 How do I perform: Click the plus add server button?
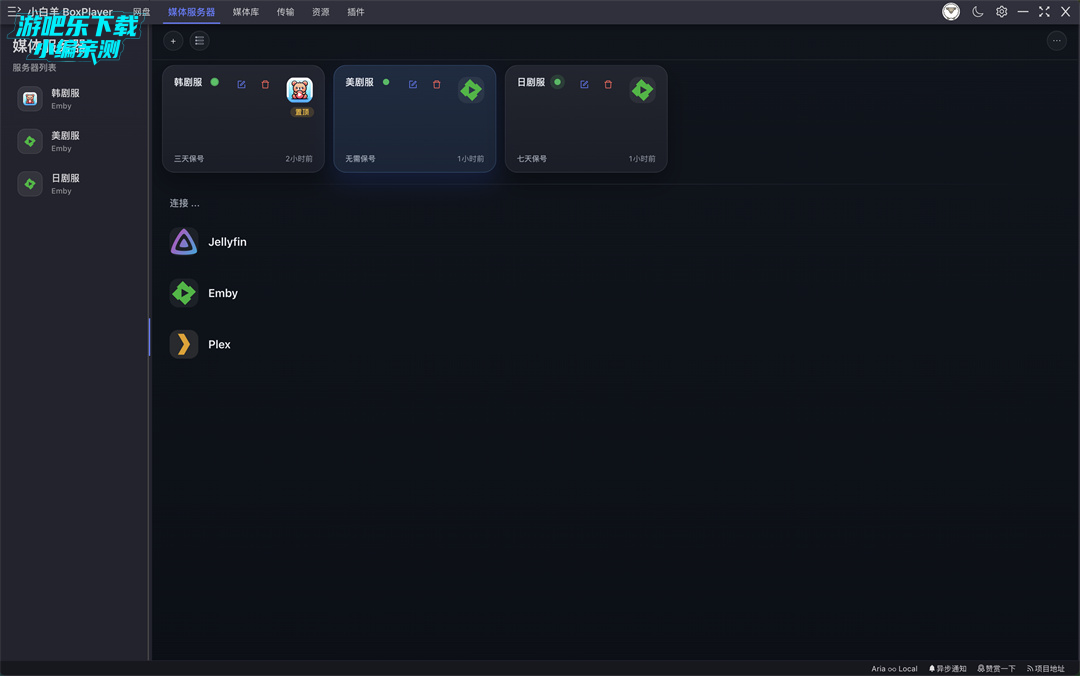(x=173, y=41)
